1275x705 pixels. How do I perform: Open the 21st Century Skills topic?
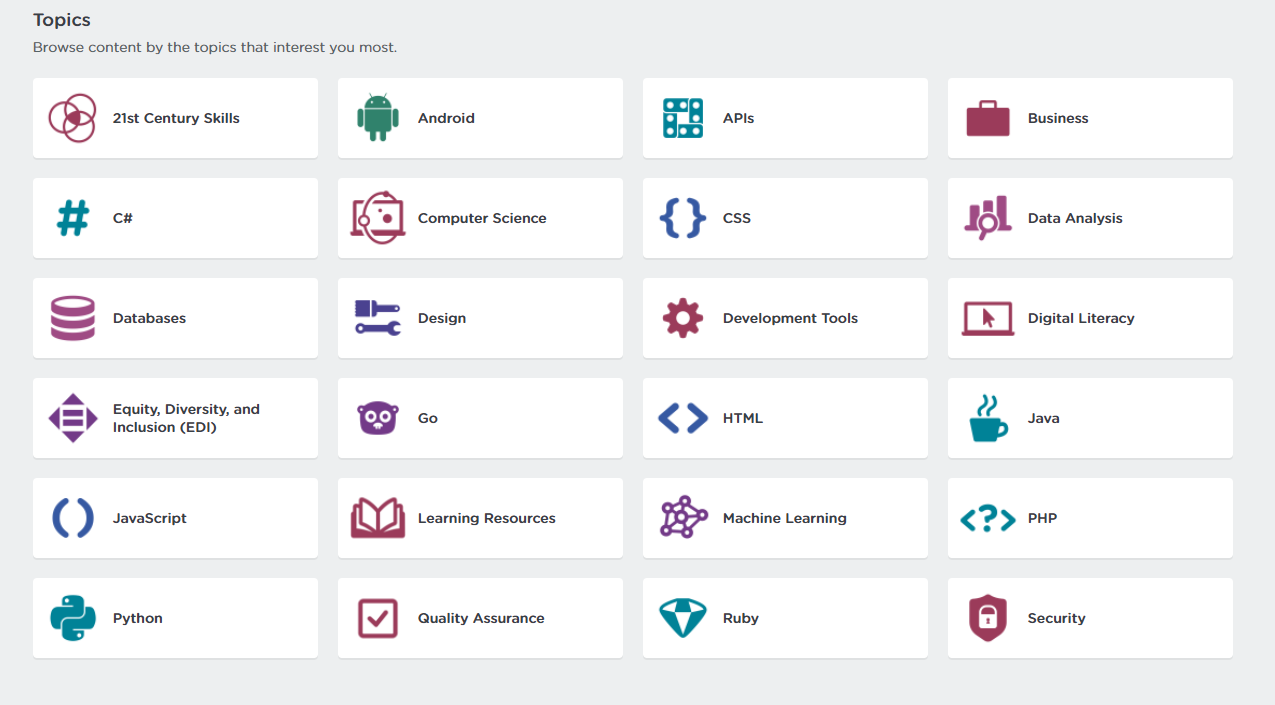click(176, 118)
